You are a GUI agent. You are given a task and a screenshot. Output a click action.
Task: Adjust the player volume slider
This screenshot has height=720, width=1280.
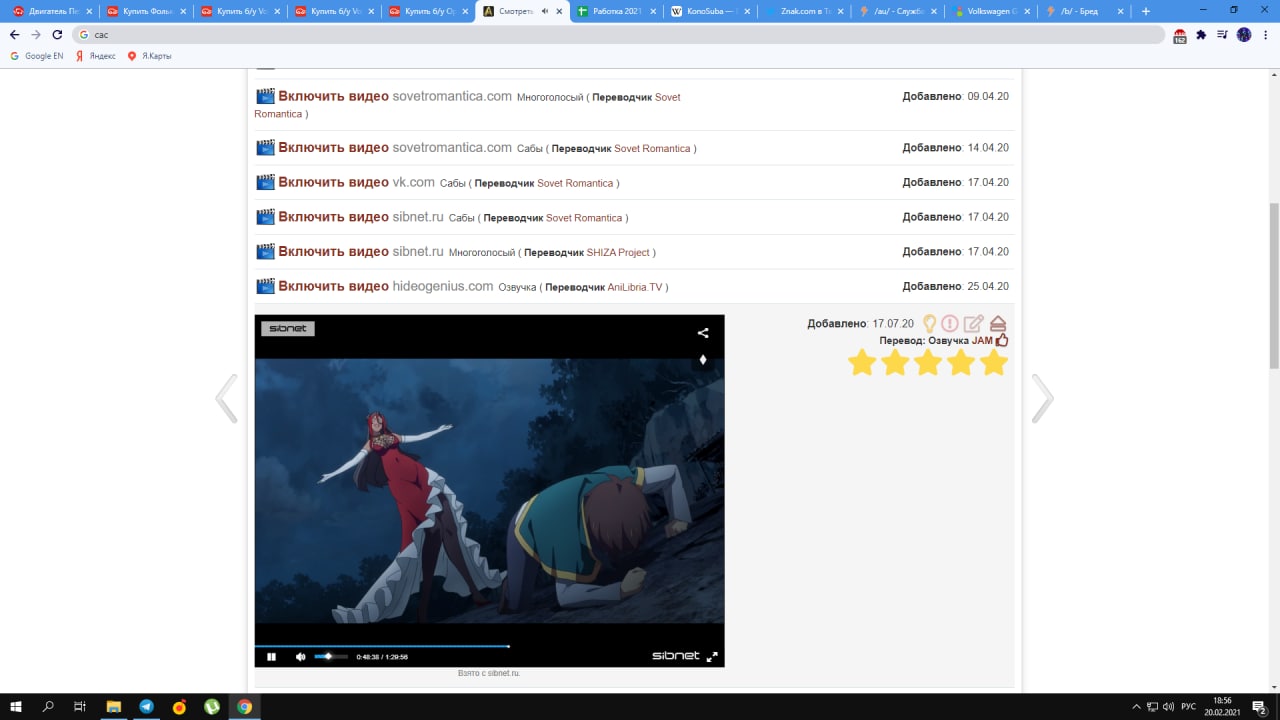331,656
